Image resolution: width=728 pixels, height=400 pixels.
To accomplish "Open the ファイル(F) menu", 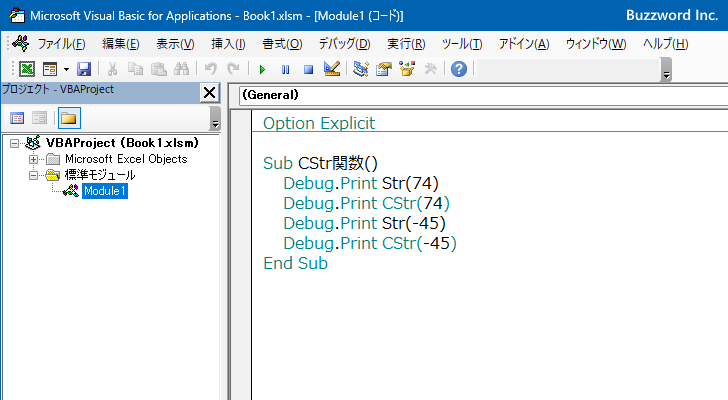I will pos(61,44).
